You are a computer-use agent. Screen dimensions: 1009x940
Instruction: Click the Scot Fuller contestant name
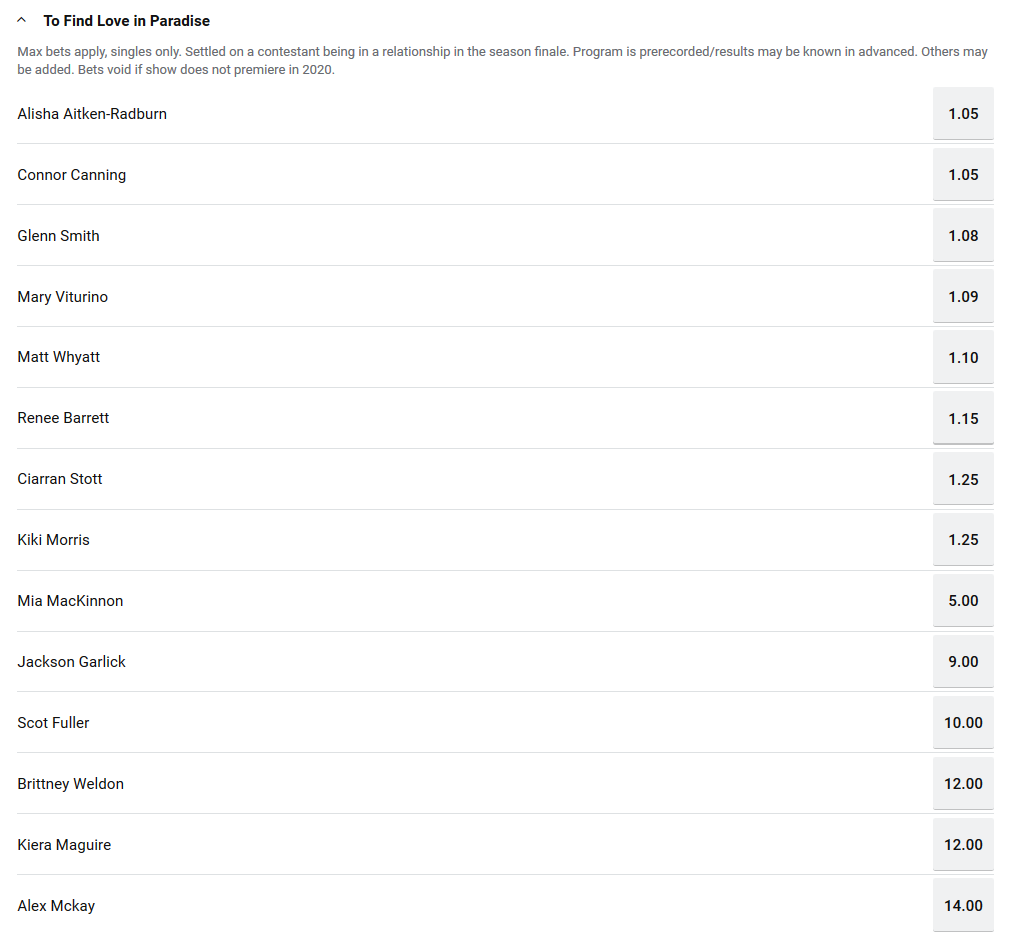(x=53, y=723)
